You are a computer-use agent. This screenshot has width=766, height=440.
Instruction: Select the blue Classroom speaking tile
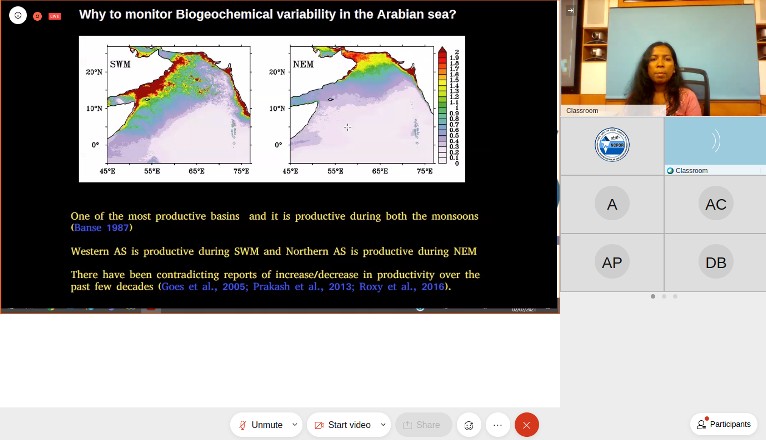(715, 145)
